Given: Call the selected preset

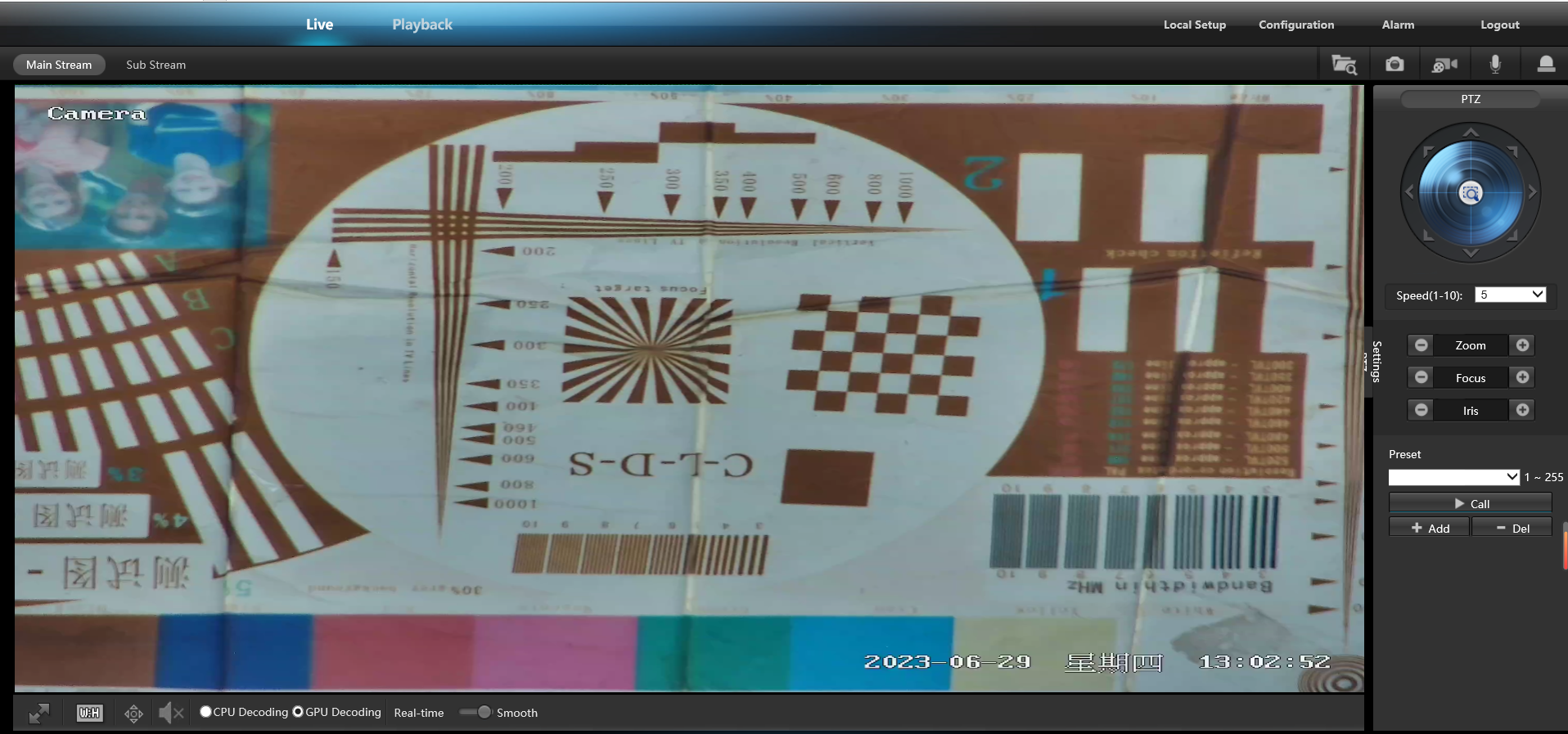Looking at the screenshot, I should click(x=1470, y=503).
